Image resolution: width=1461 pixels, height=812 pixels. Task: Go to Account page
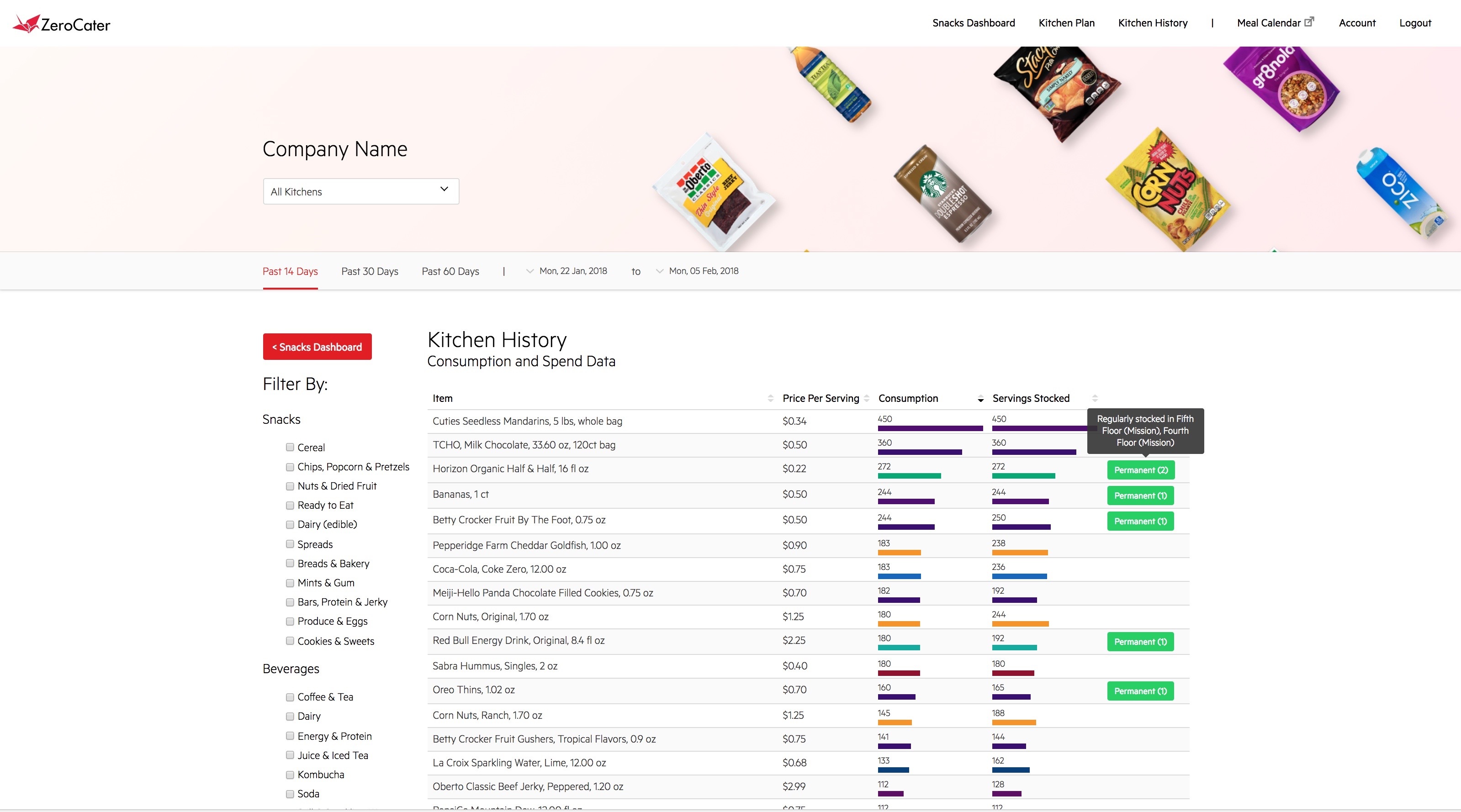point(1357,23)
